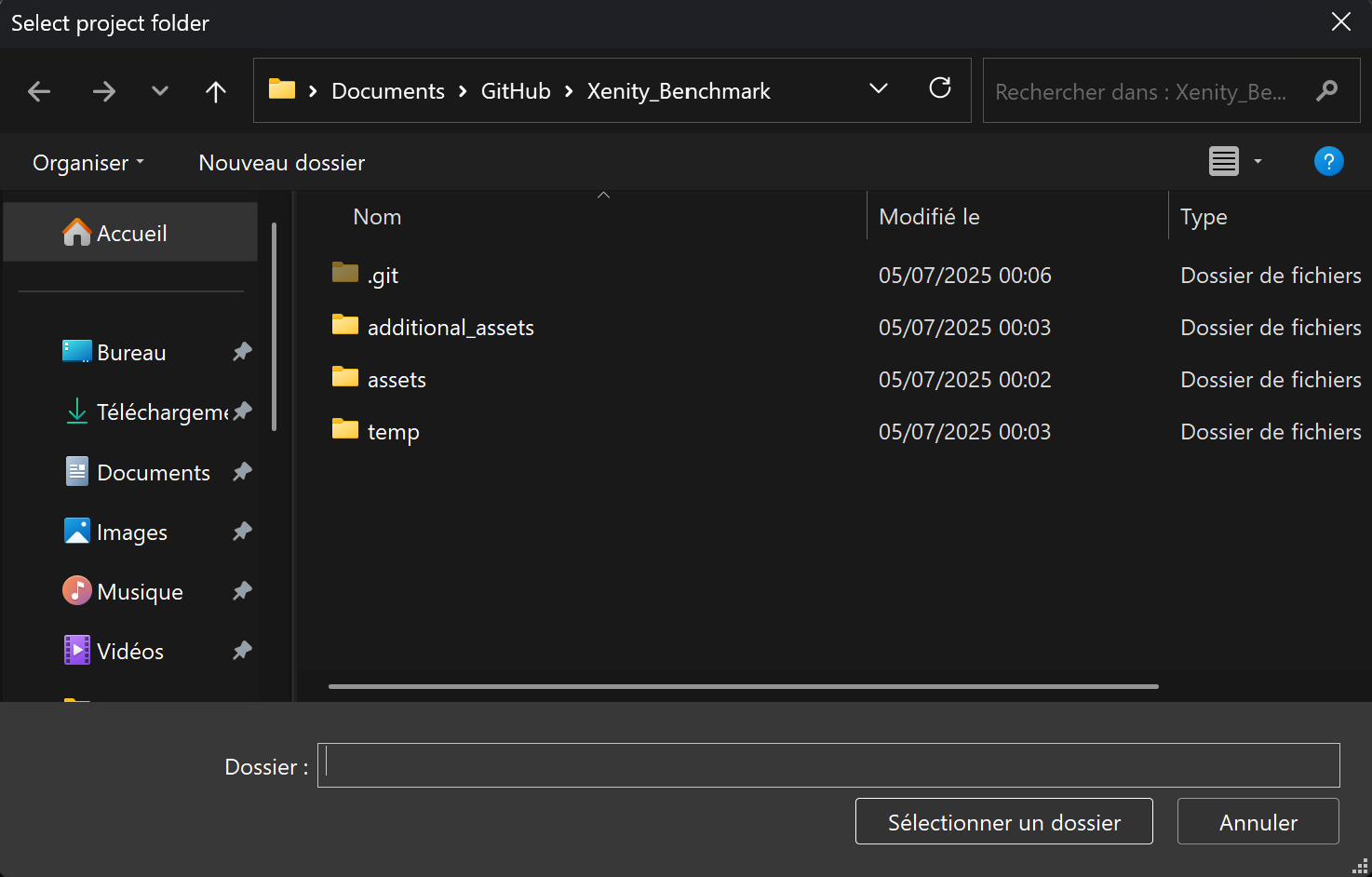Refresh the folder view
Viewport: 1372px width, 877px height.
pyautogui.click(x=940, y=88)
